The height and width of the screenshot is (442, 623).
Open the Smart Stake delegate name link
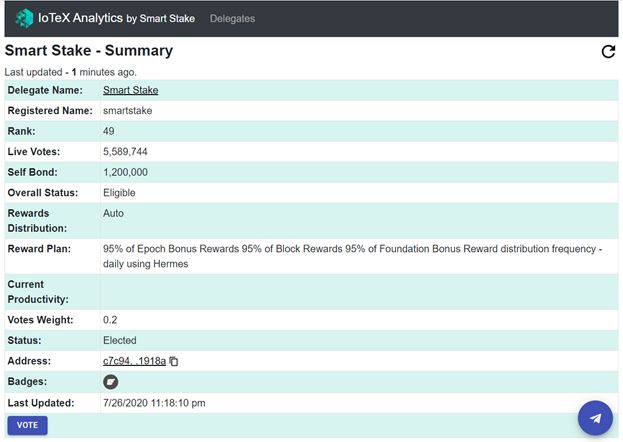[130, 90]
